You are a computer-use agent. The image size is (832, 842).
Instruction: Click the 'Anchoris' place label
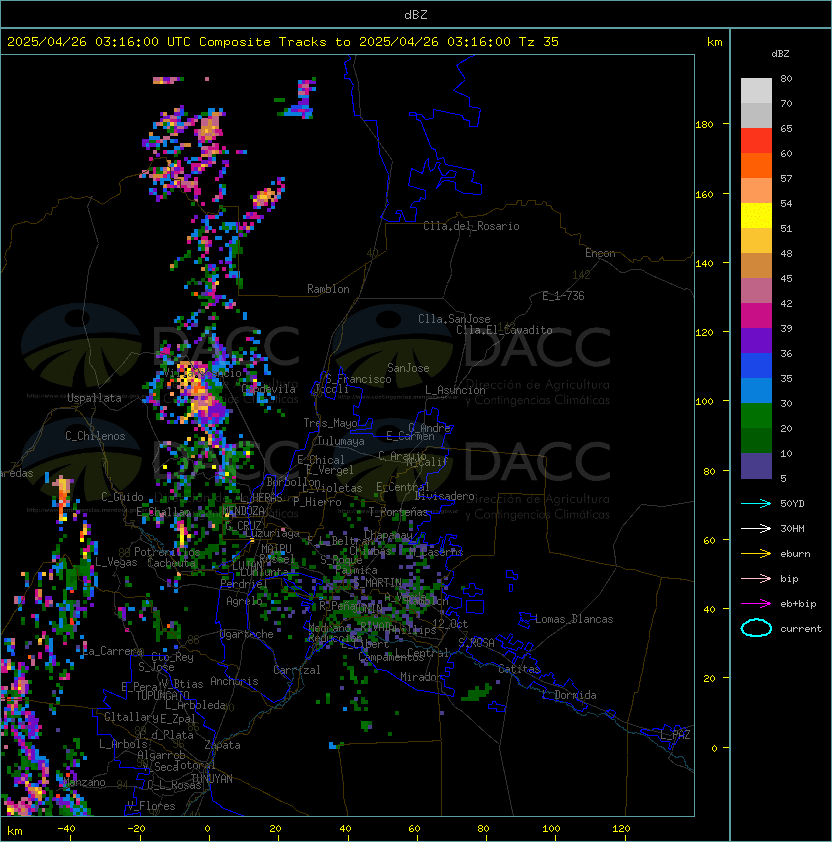(234, 681)
